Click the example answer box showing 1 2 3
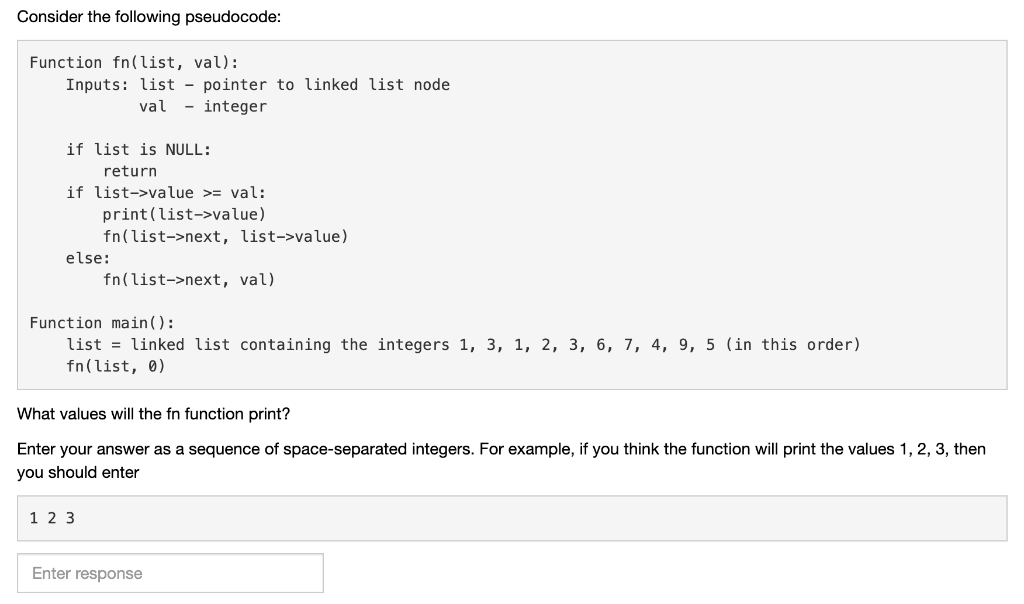Viewport: 1024px width, 604px height. [x=512, y=518]
